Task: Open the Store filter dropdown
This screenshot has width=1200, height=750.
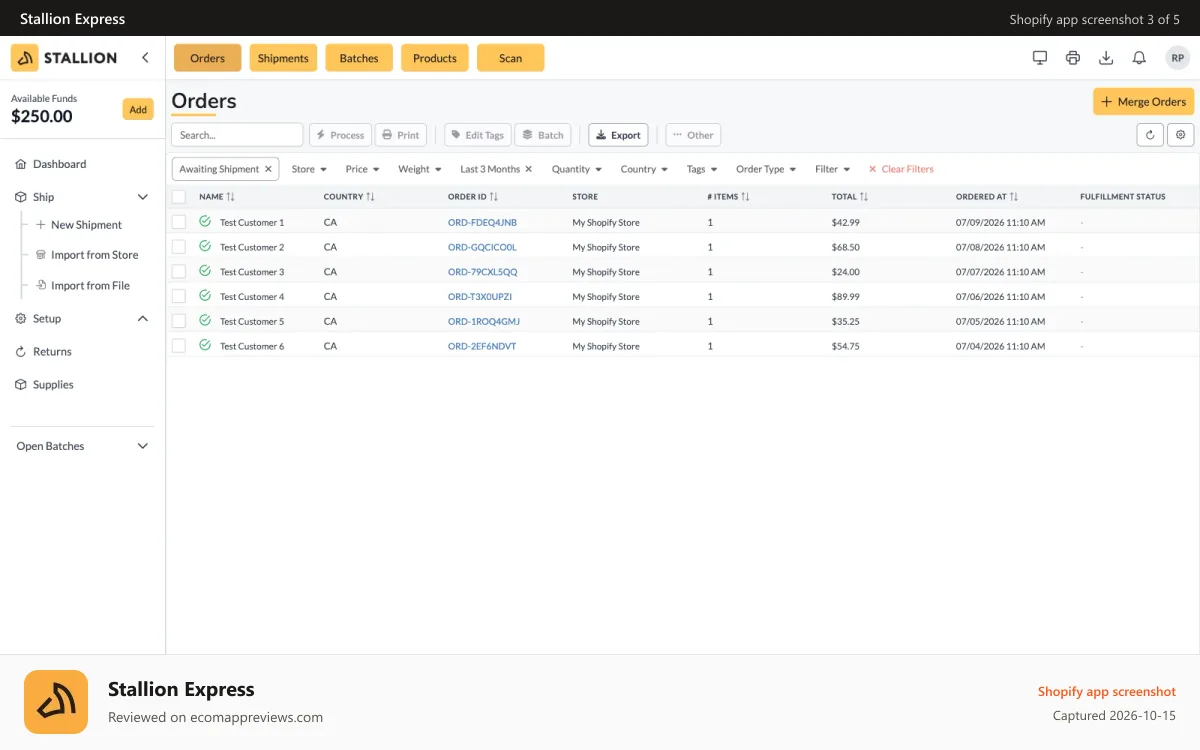Action: click(x=309, y=169)
